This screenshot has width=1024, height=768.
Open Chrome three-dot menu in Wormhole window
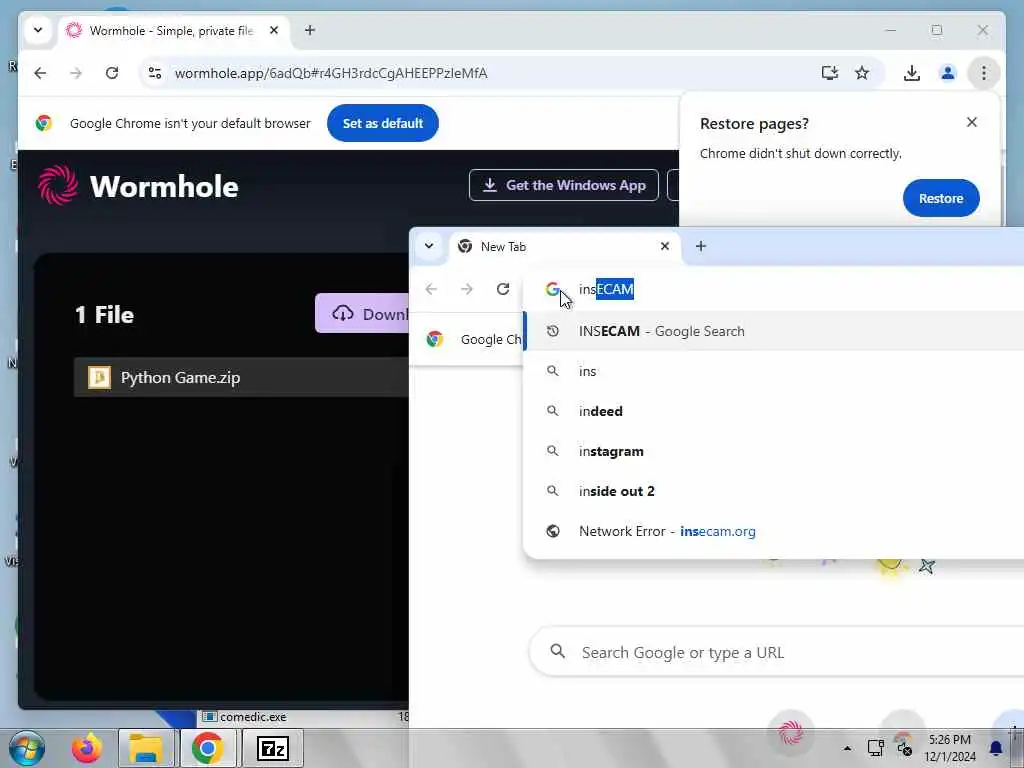(x=984, y=73)
